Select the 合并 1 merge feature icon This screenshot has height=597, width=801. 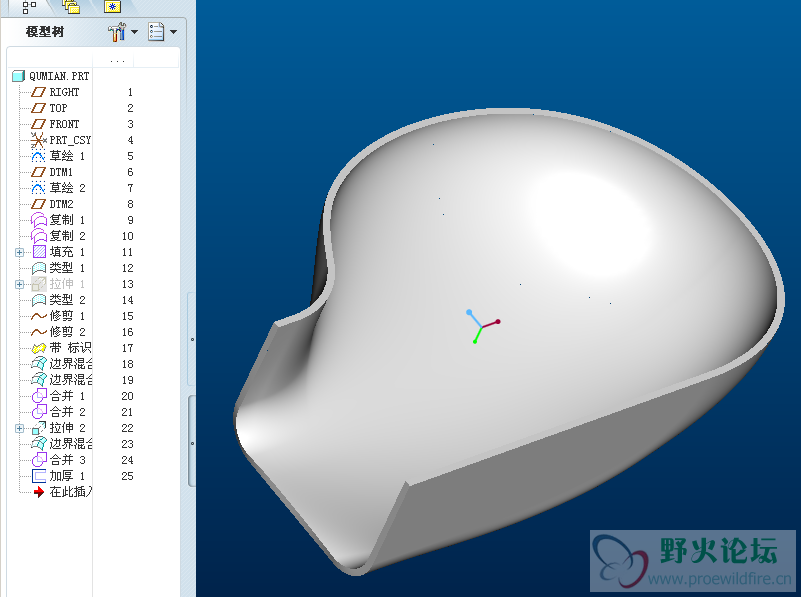(39, 396)
